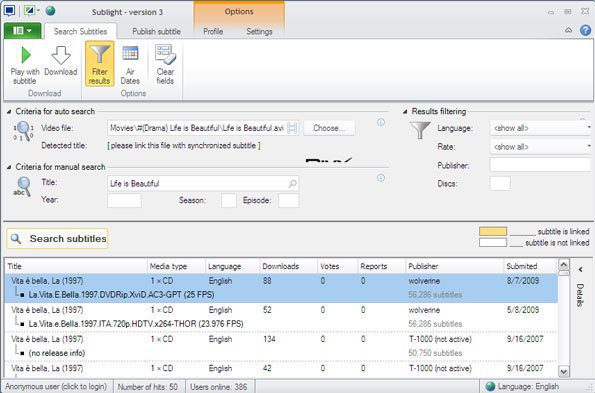This screenshot has width=595, height=393.
Task: Click the Choose... button
Action: pos(329,128)
